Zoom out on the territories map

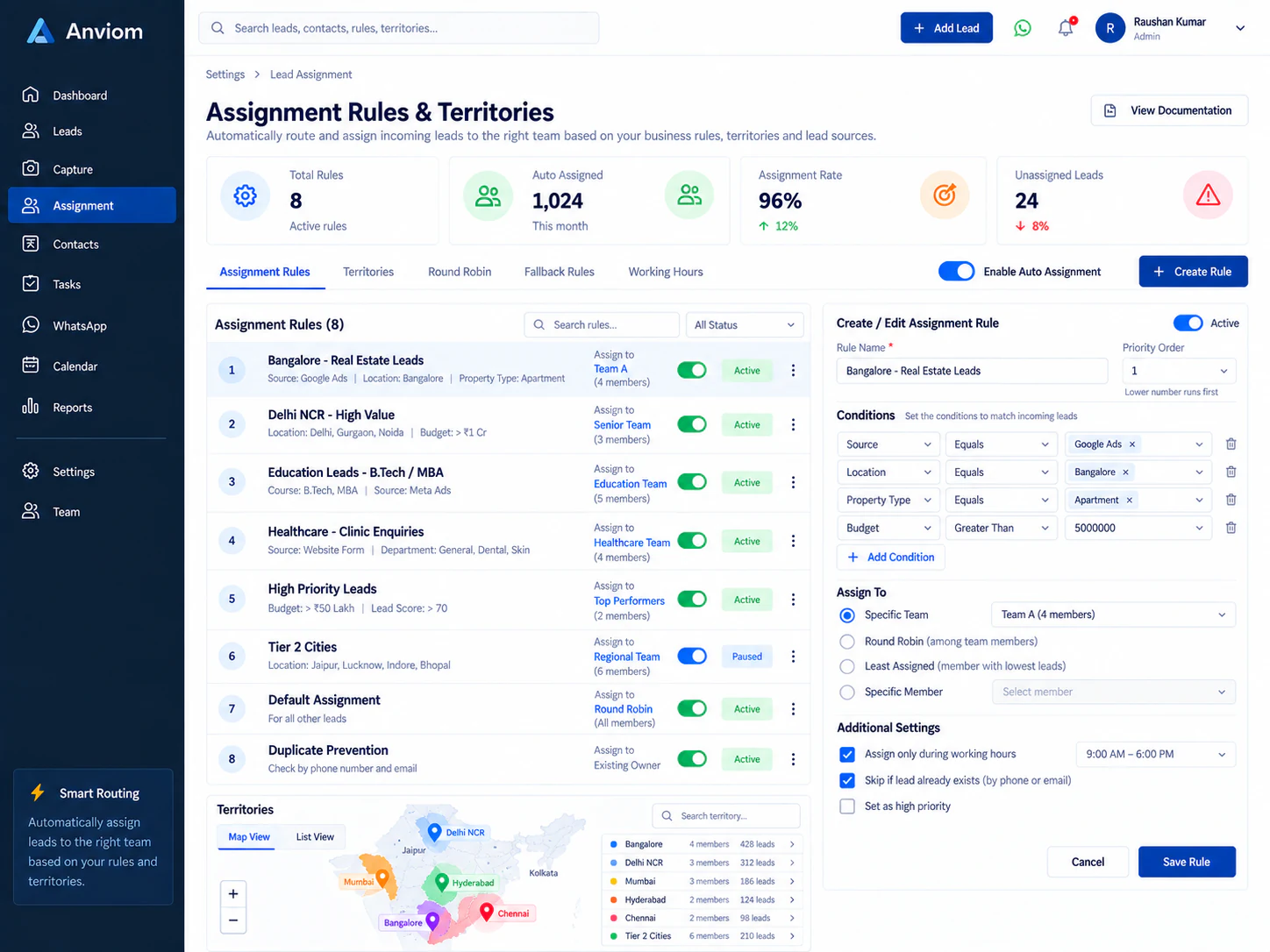point(233,920)
